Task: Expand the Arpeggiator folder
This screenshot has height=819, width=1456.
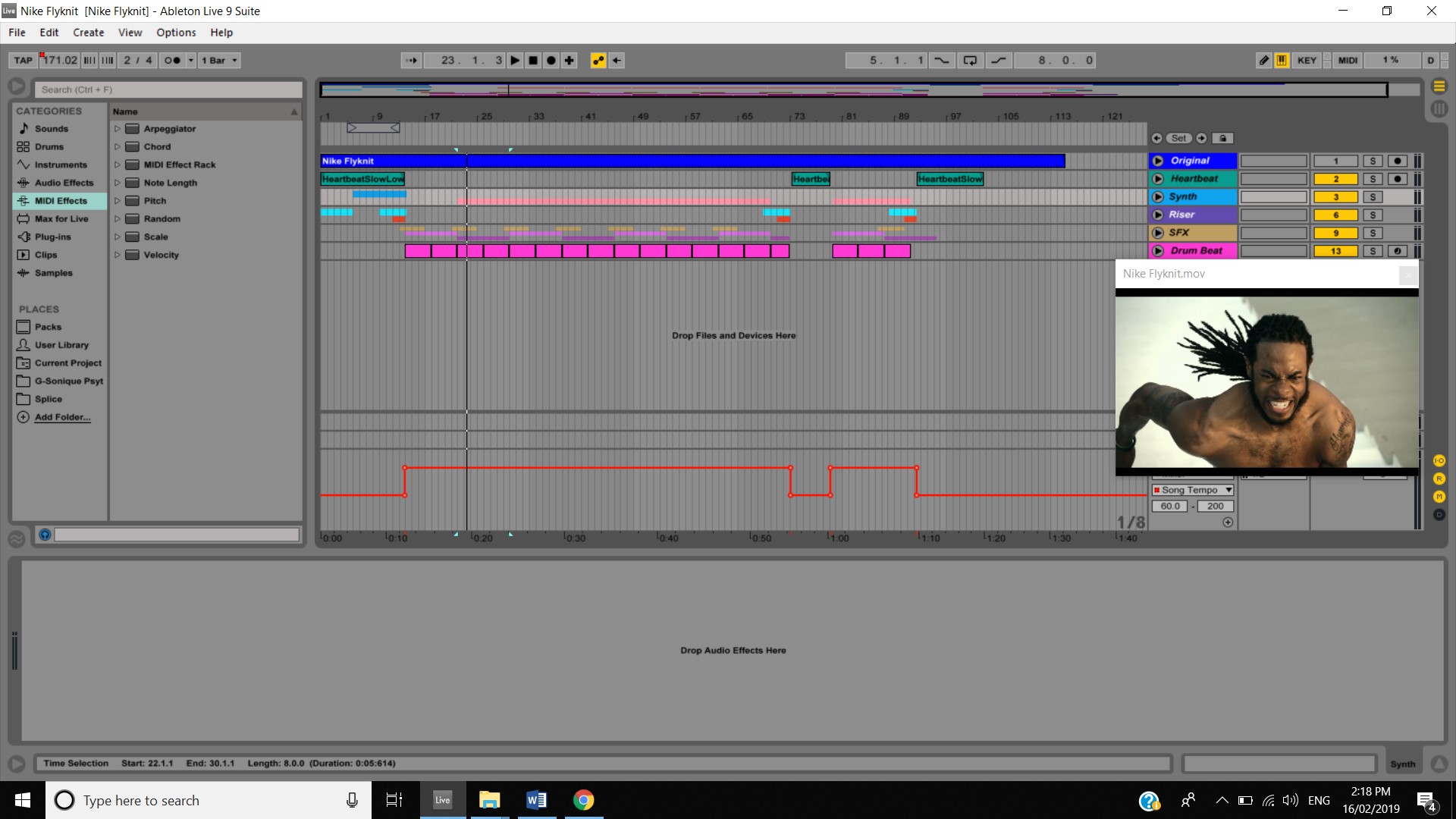Action: pos(118,129)
